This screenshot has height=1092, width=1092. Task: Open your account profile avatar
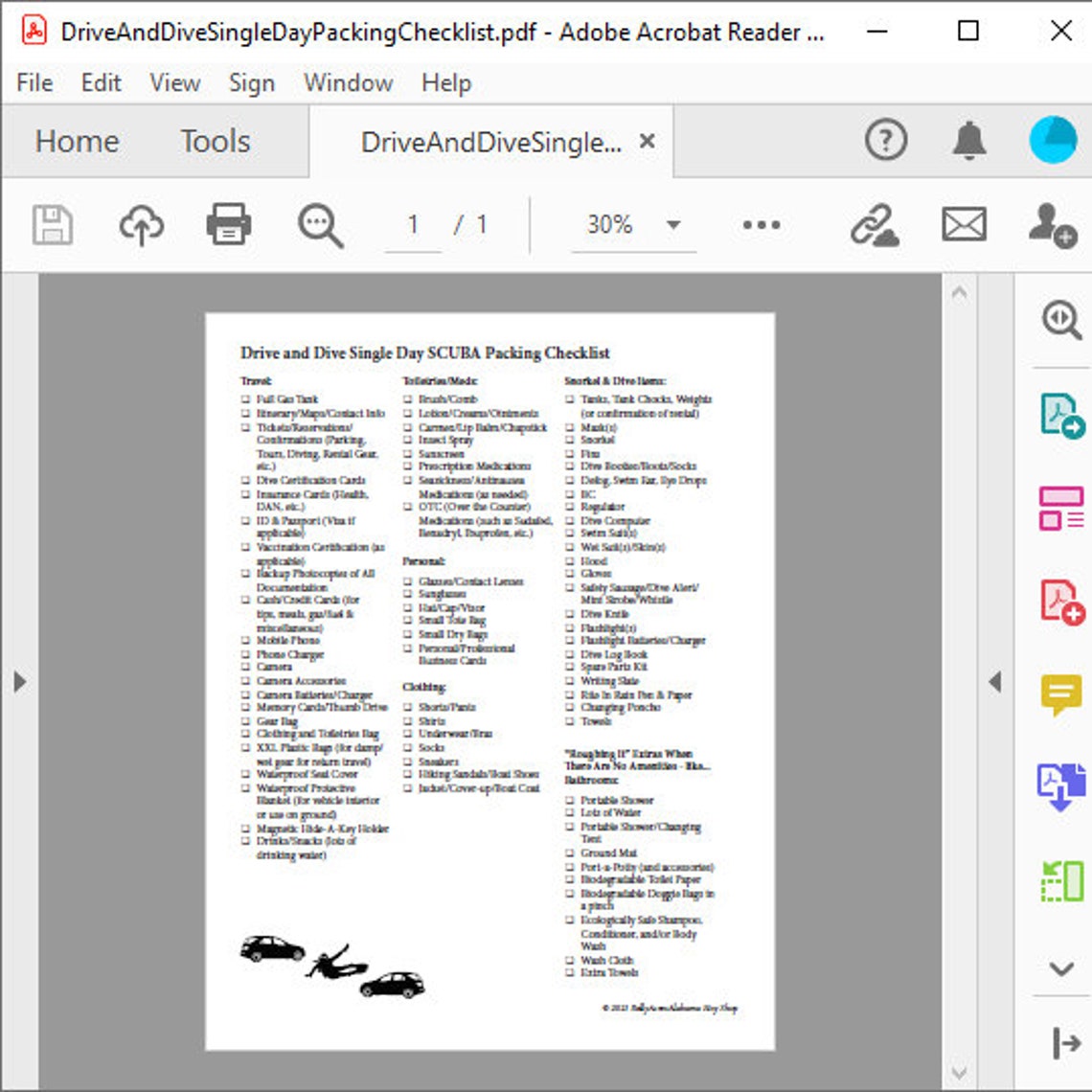(x=1052, y=139)
